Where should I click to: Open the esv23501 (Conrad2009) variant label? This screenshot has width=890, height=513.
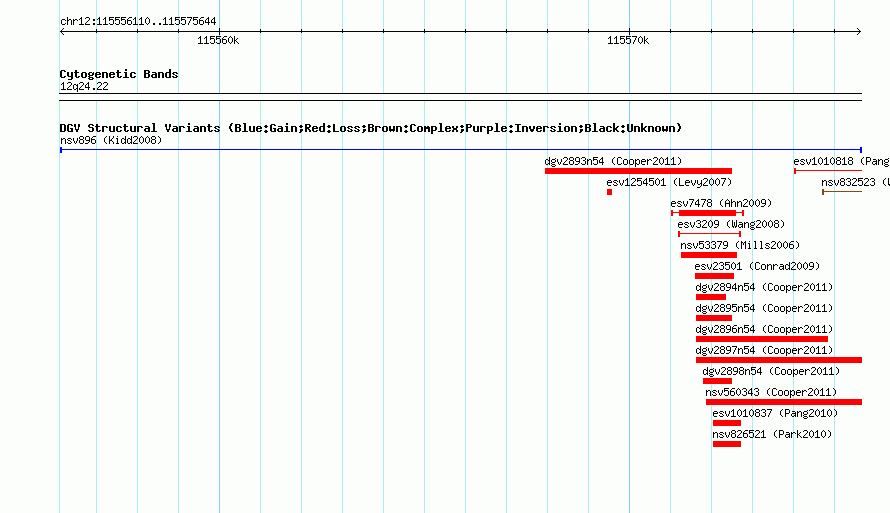tap(757, 266)
